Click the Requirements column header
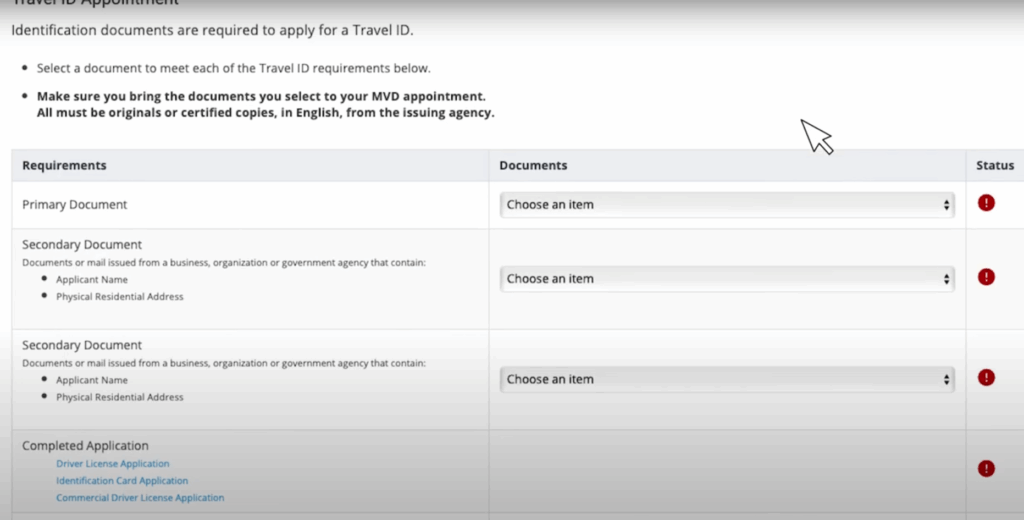This screenshot has height=520, width=1024. 64,165
